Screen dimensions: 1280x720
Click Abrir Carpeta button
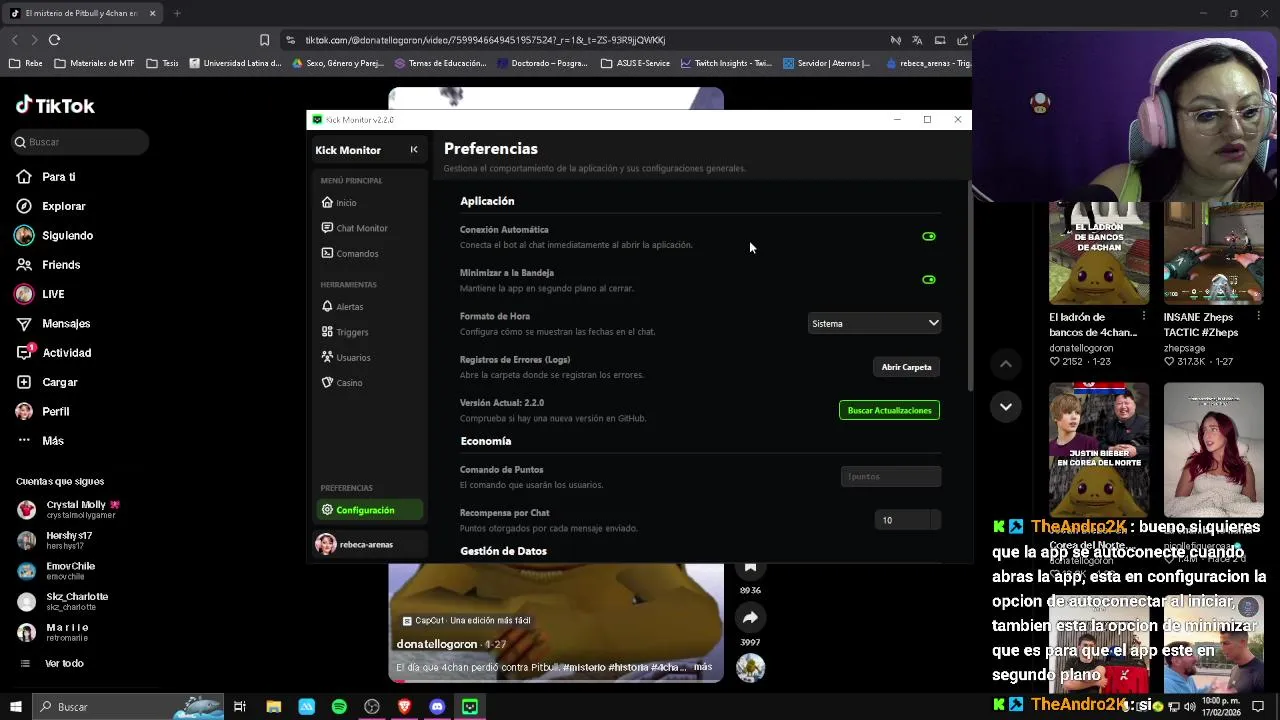906,367
